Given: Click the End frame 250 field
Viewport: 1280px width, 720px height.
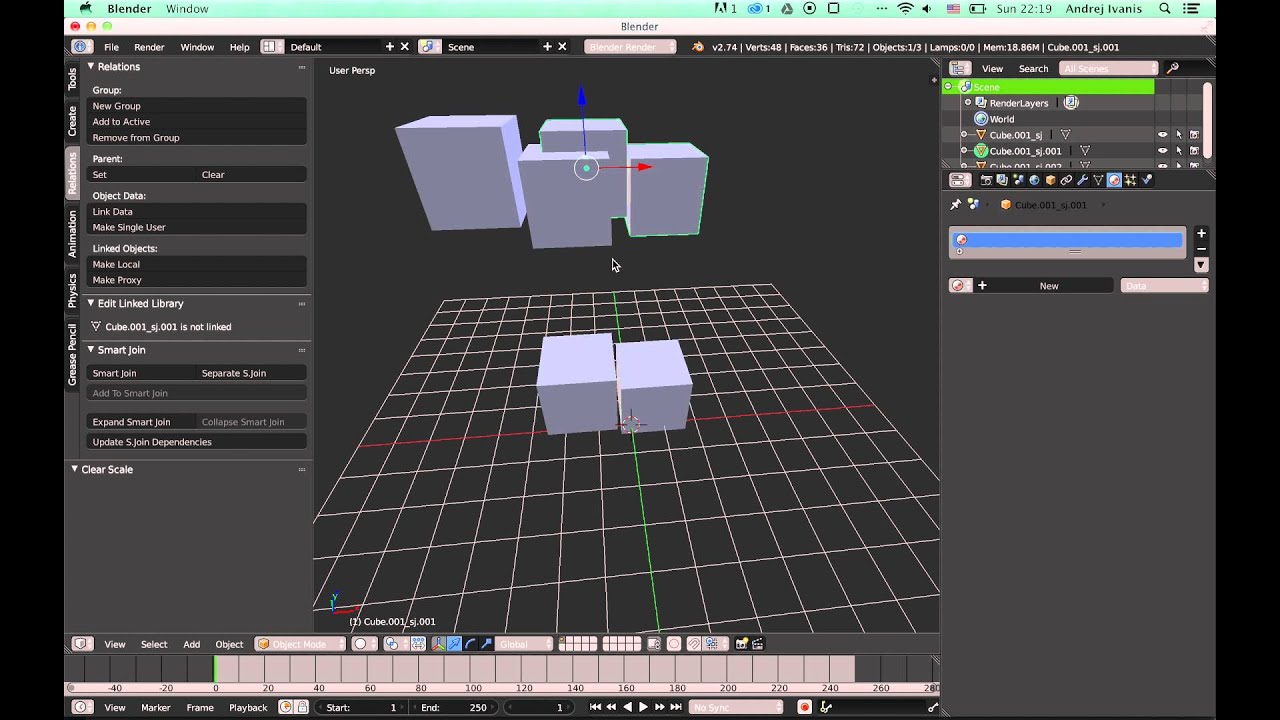Looking at the screenshot, I should point(454,707).
